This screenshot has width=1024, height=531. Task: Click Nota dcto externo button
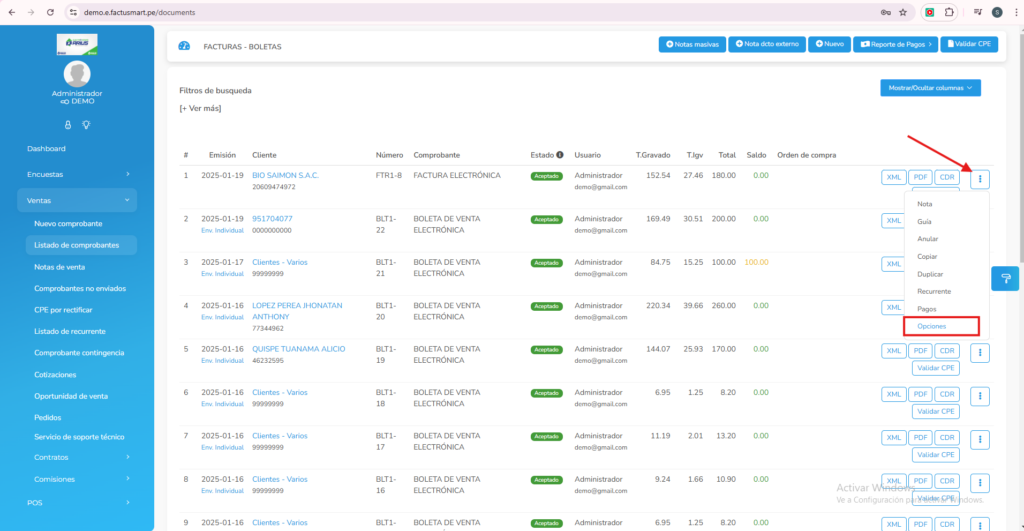767,44
